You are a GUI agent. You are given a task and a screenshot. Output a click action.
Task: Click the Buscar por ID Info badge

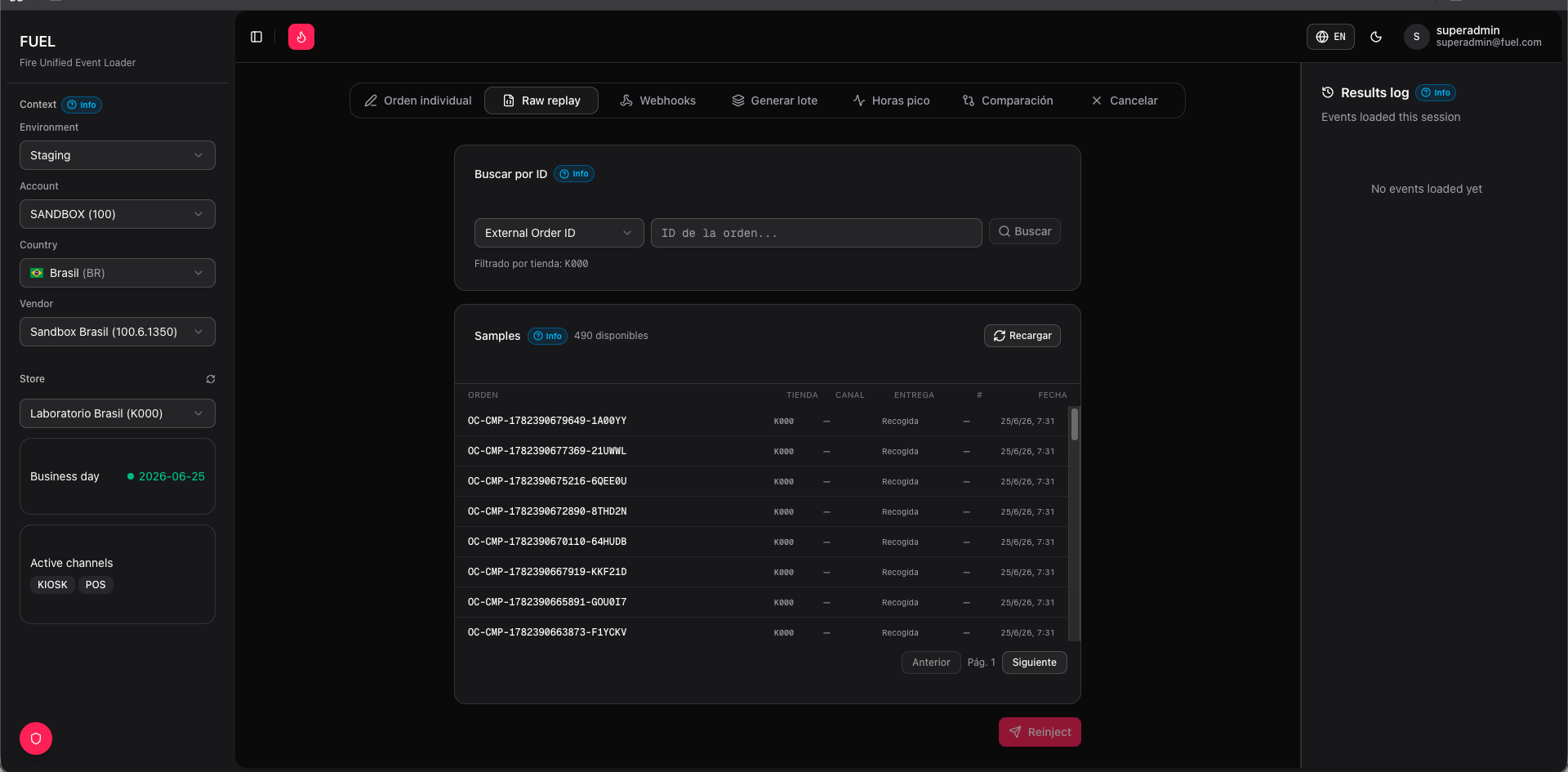tap(574, 174)
